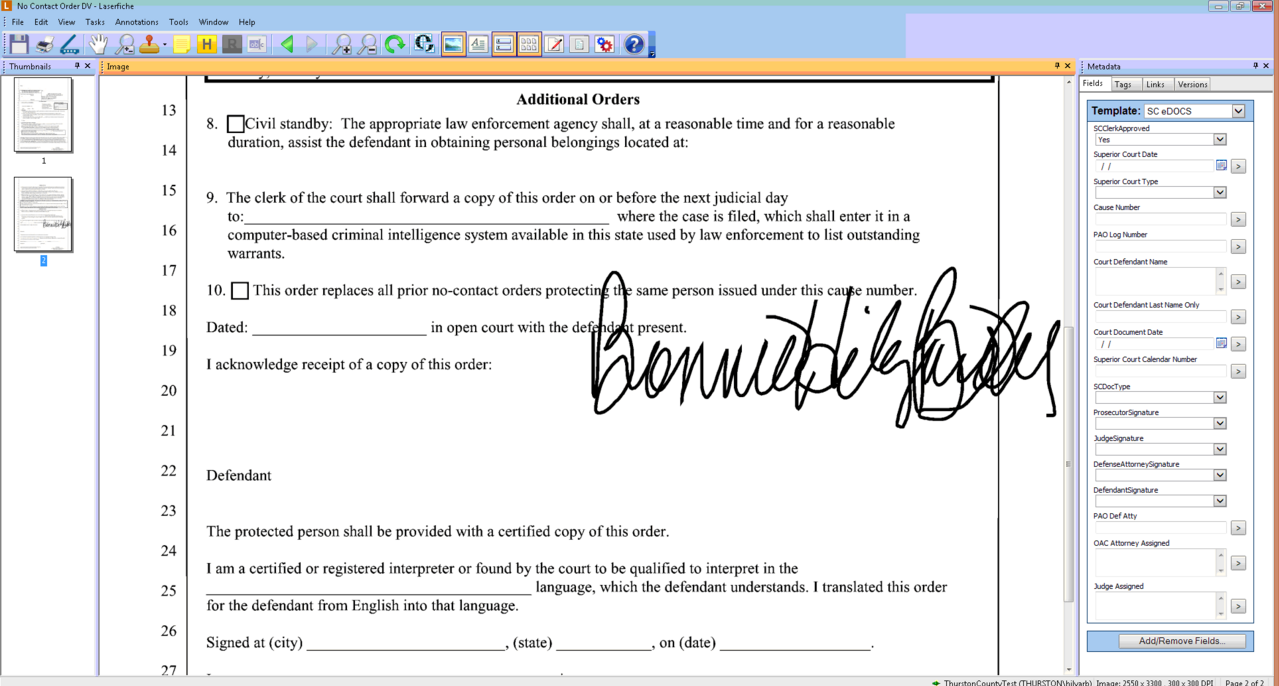Open Help question mark icon
Viewport: 1279px width, 686px height.
click(634, 44)
